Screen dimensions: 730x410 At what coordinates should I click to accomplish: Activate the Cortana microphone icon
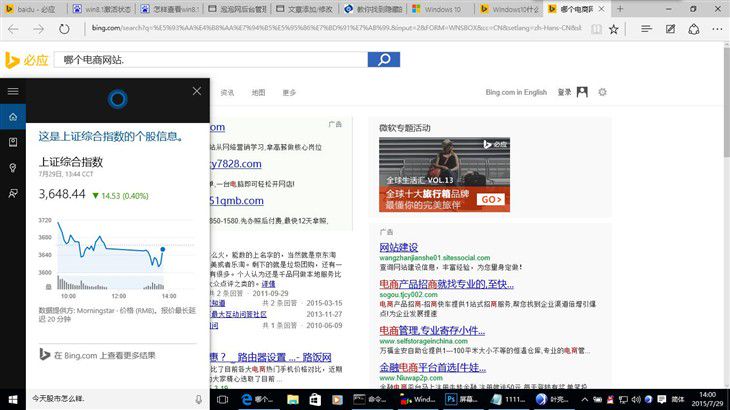pos(199,399)
